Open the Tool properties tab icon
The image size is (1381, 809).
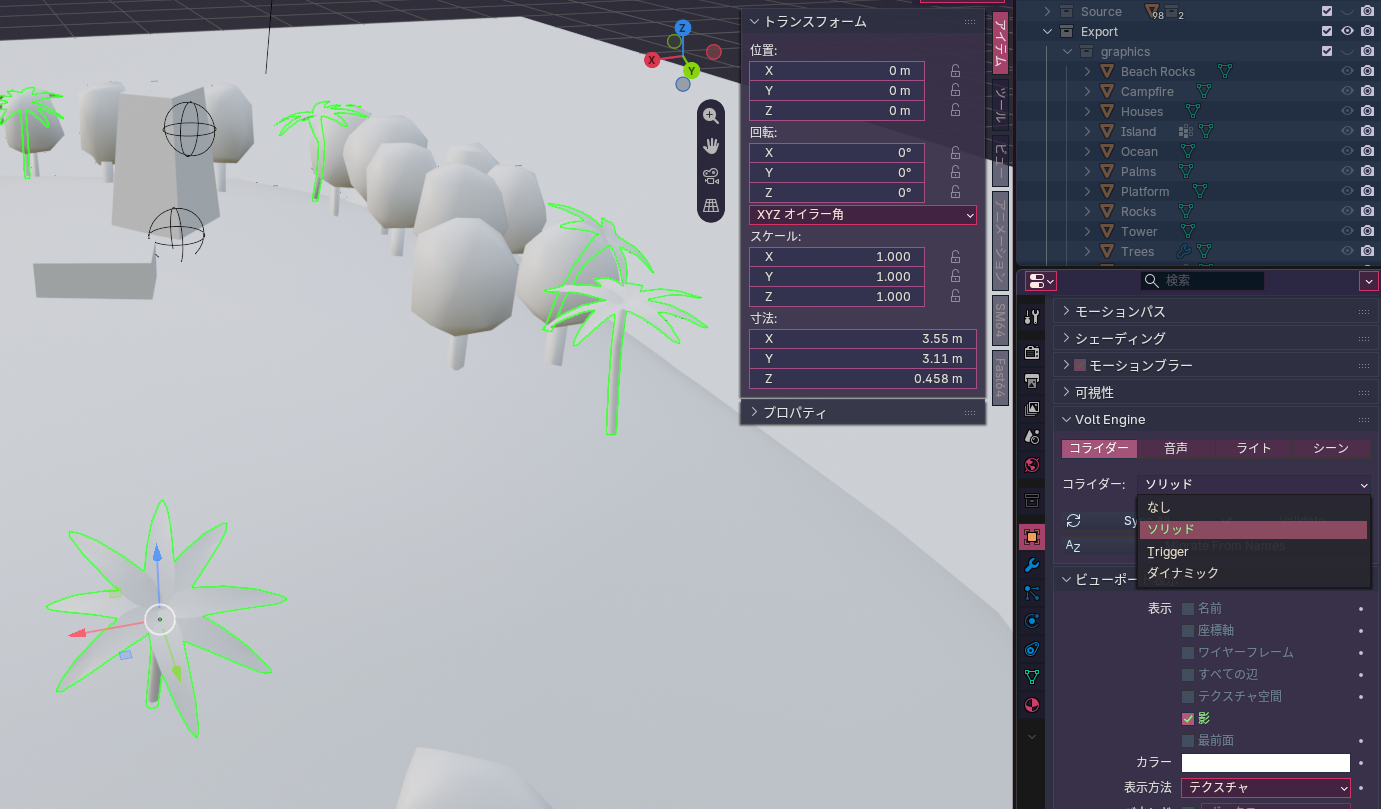click(x=1032, y=317)
